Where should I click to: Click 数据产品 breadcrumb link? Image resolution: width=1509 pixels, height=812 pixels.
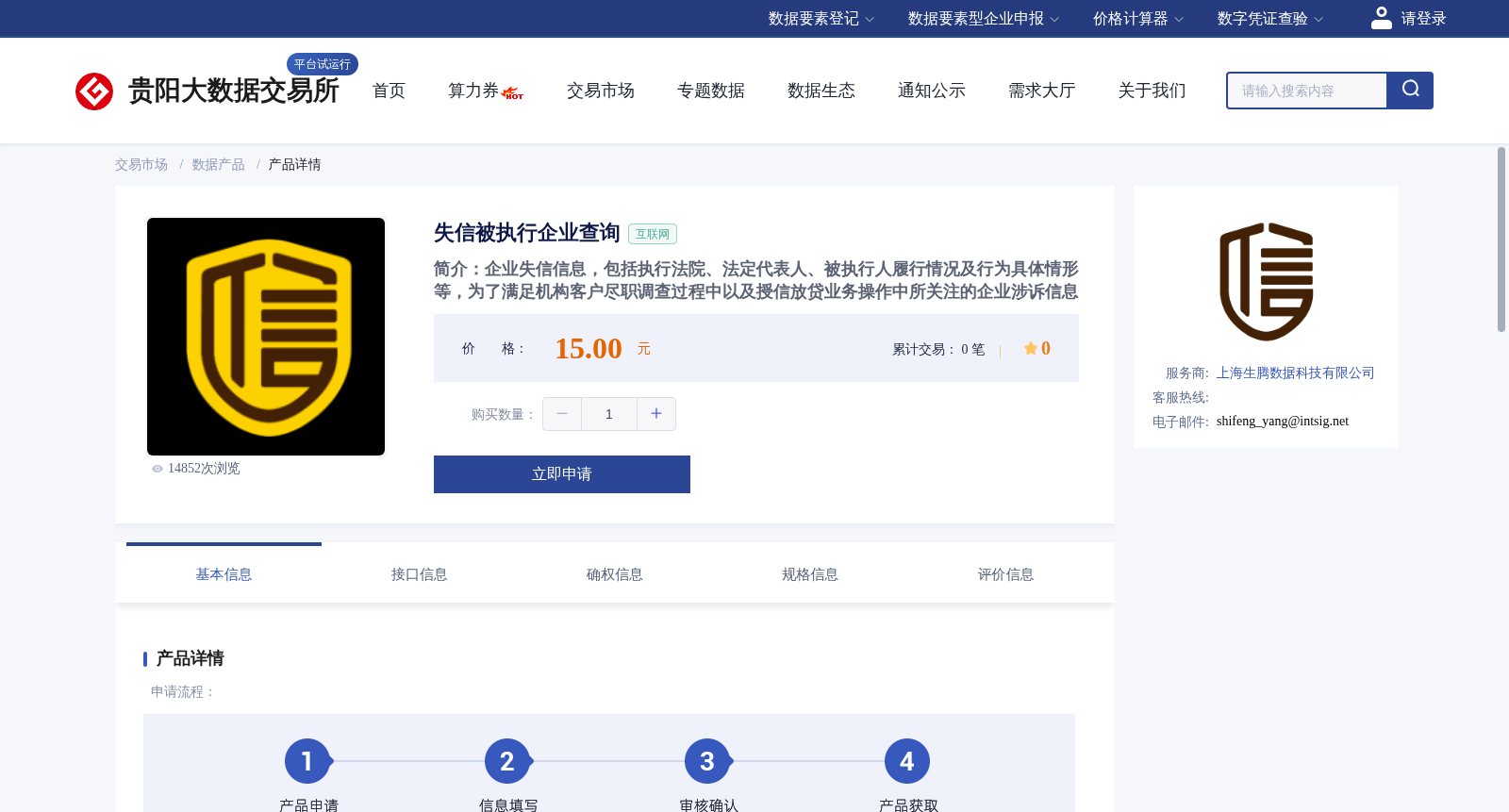click(218, 165)
